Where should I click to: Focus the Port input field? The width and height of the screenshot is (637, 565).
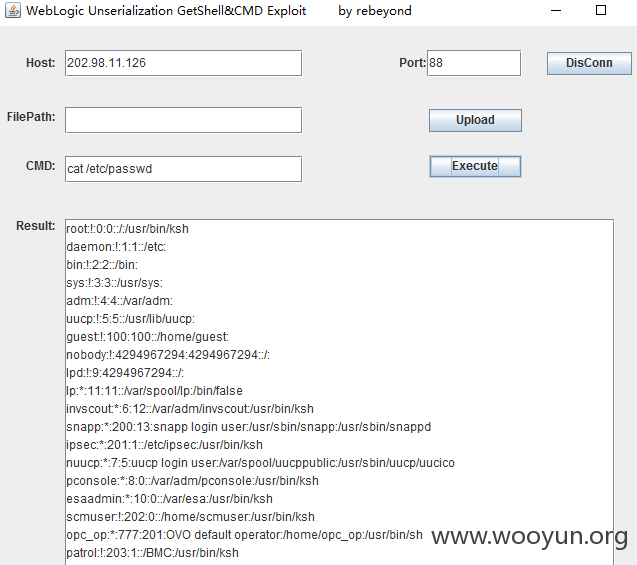coord(474,63)
